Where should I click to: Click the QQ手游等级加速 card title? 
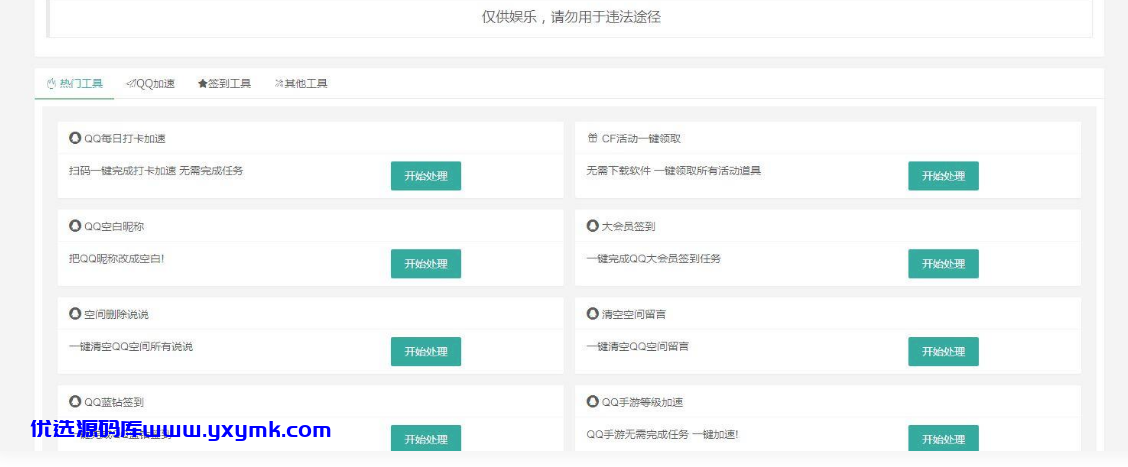pyautogui.click(x=640, y=402)
